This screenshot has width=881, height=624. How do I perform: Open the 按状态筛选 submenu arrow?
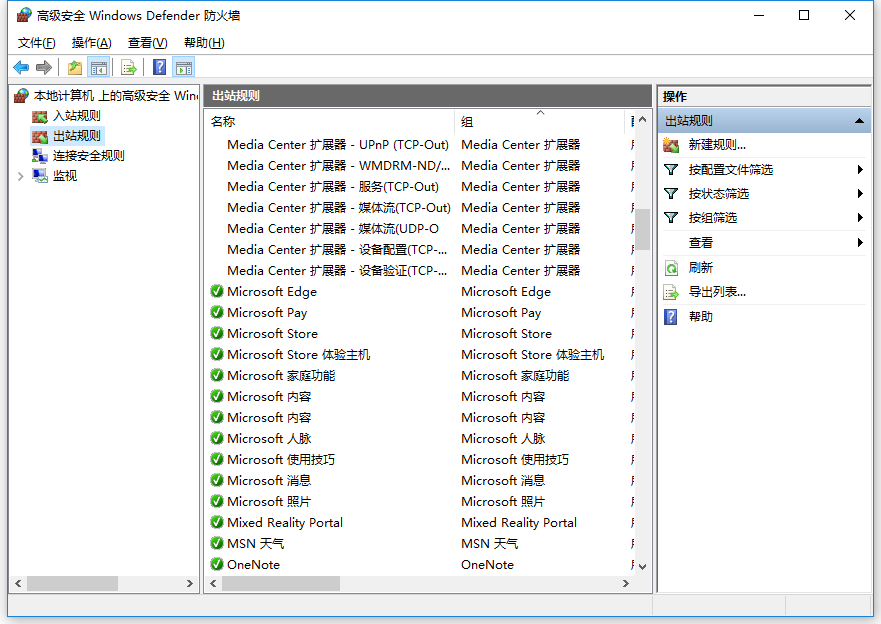click(860, 194)
